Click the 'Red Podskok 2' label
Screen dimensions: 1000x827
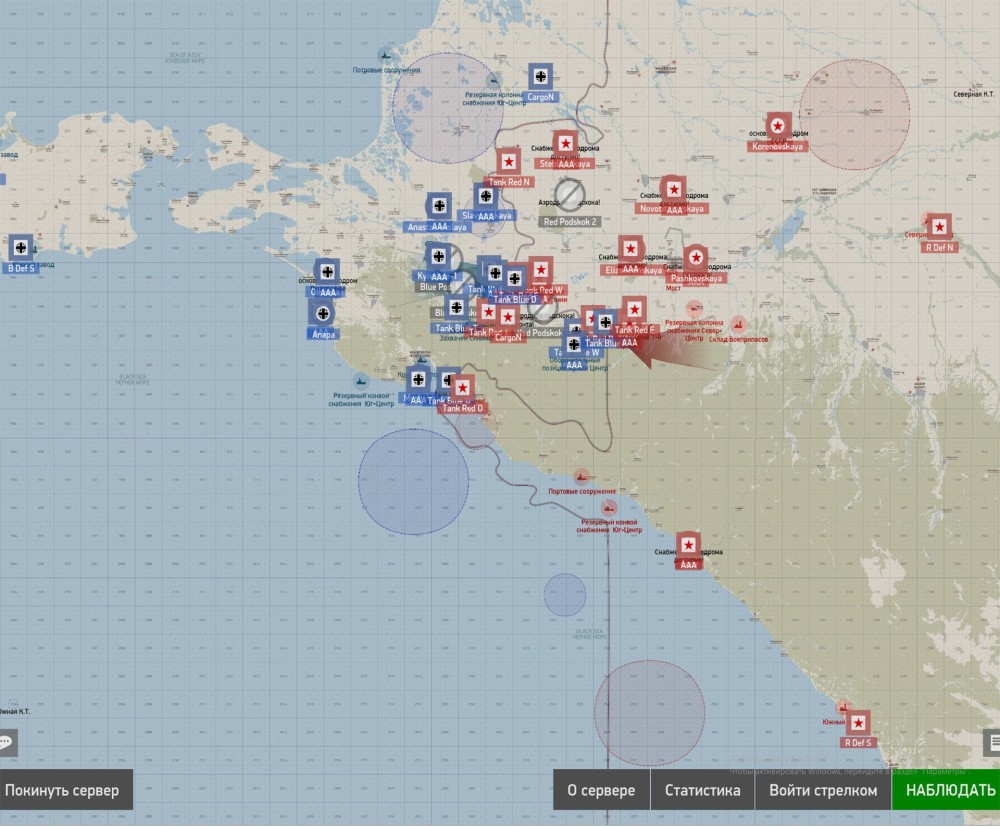click(570, 222)
